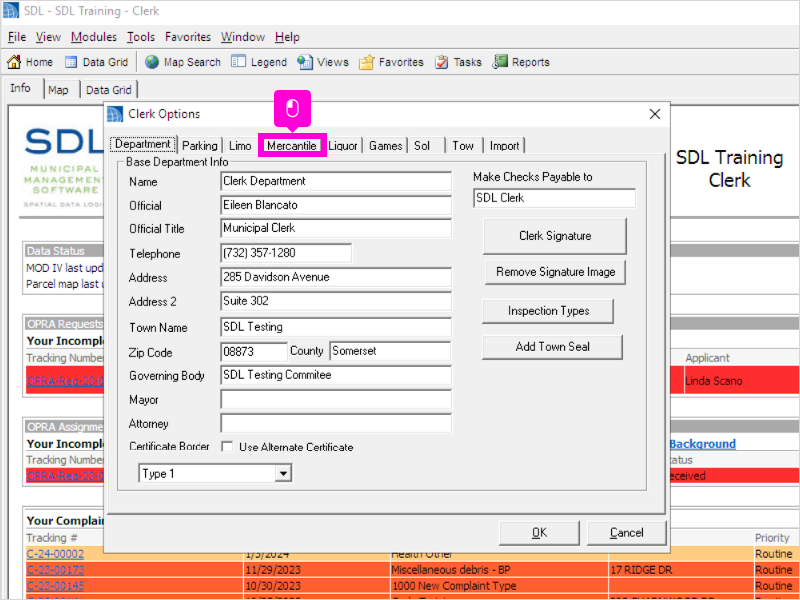Open Inspection Types button

pos(548,311)
